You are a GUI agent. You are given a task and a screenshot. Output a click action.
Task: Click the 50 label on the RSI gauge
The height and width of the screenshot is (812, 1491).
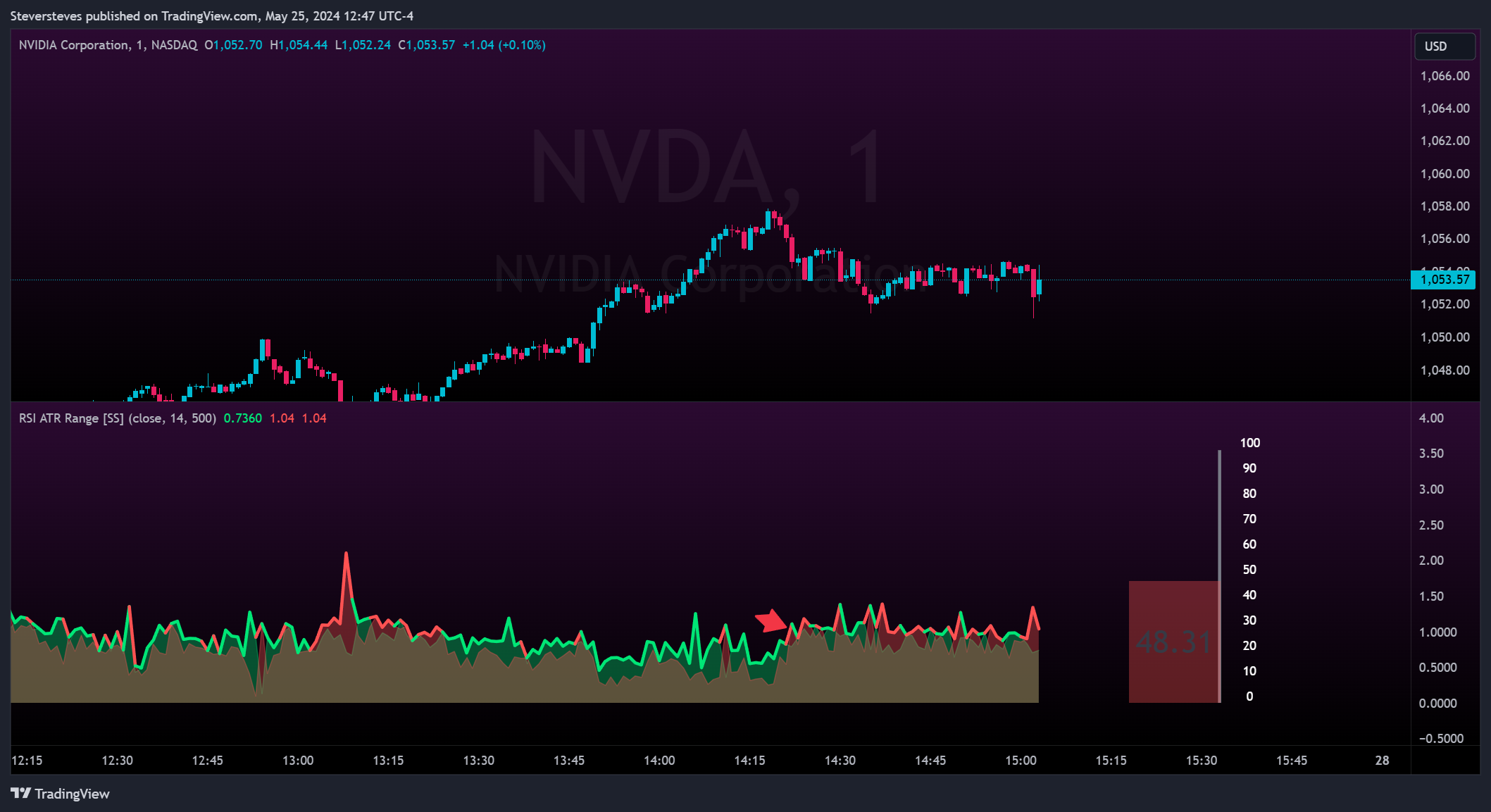1249,570
